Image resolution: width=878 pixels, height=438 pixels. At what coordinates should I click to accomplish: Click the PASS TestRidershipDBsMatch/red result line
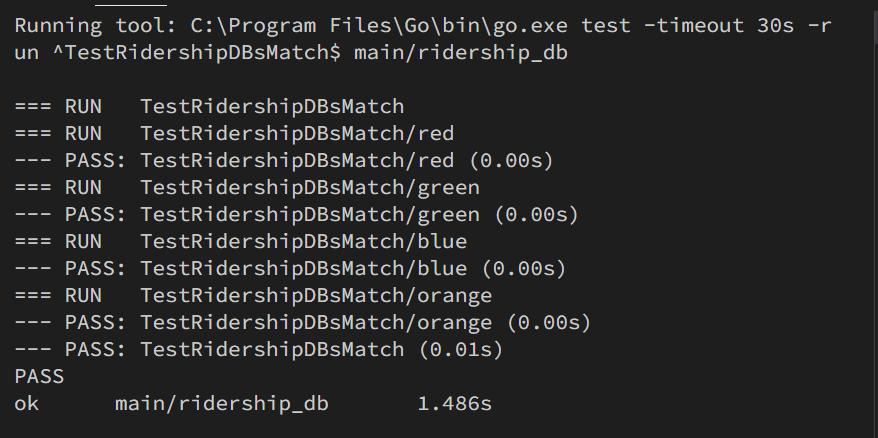[284, 160]
